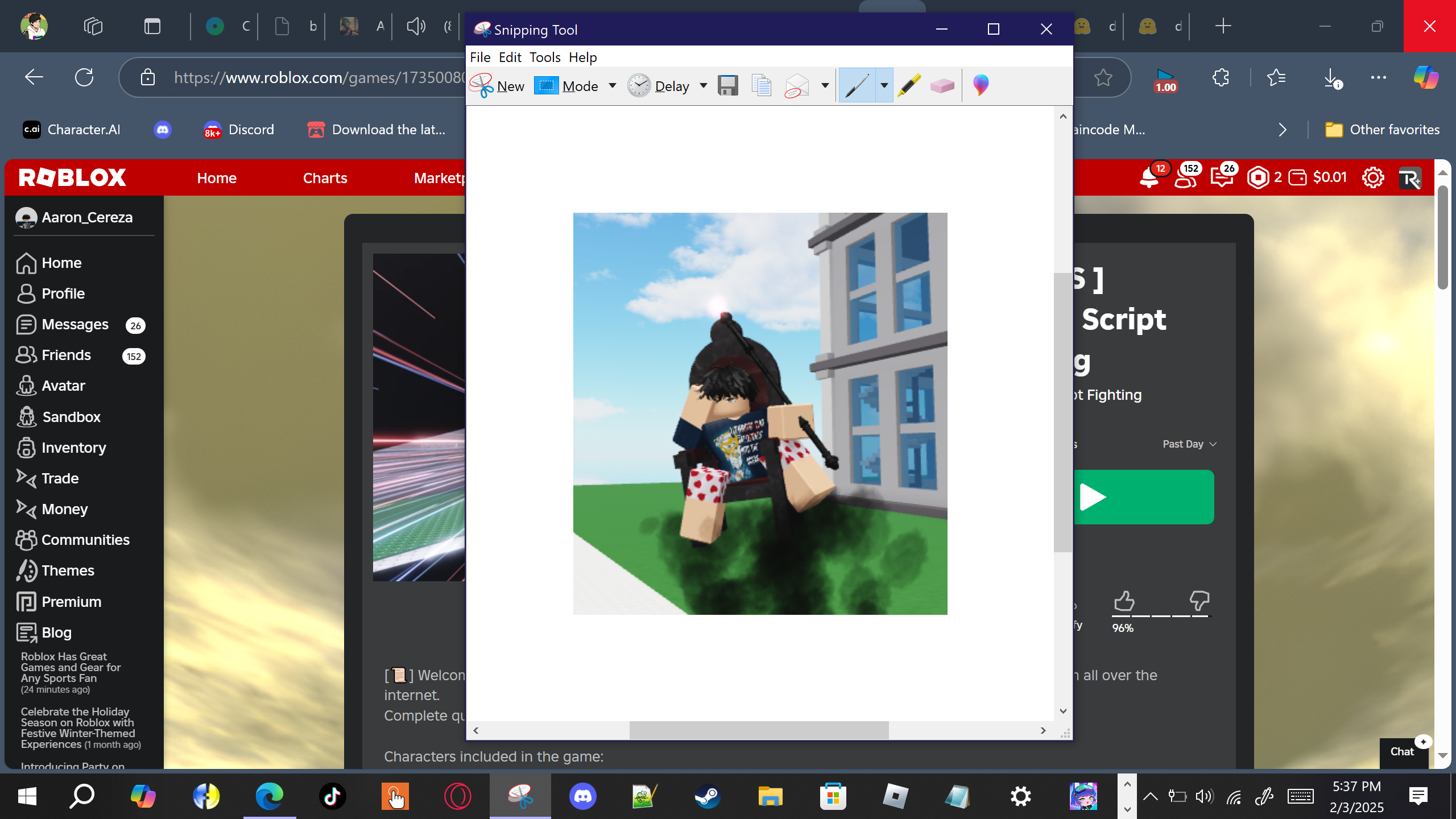Open the Help menu in Snipping Tool
Viewport: 1456px width, 819px height.
coord(583,57)
